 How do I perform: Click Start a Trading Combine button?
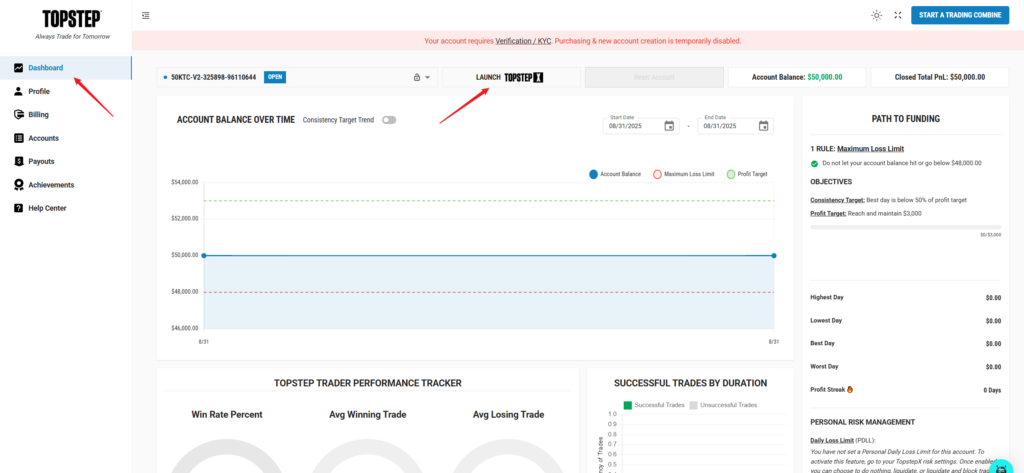pos(959,15)
